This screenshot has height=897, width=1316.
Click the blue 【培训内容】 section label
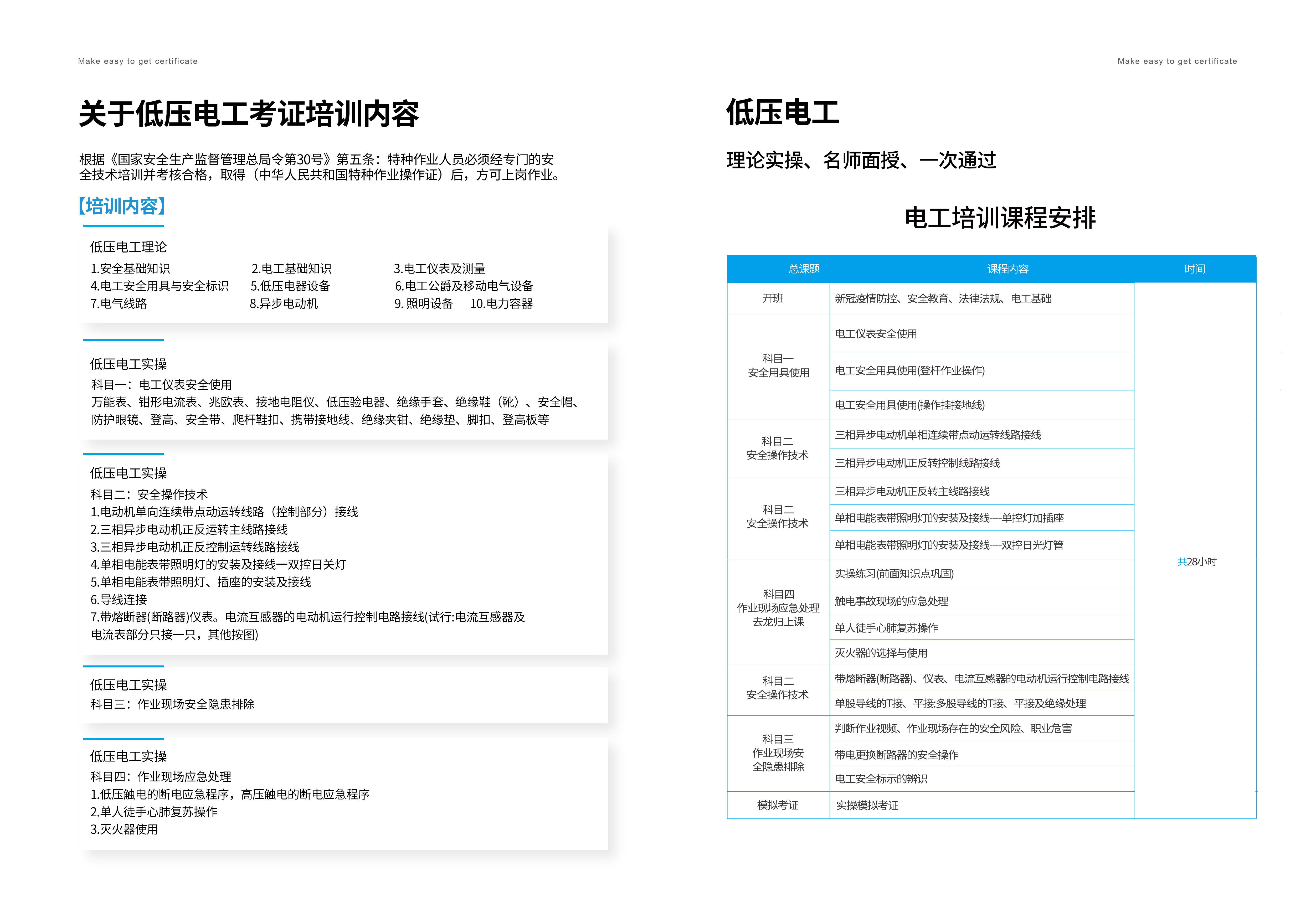pos(122,206)
